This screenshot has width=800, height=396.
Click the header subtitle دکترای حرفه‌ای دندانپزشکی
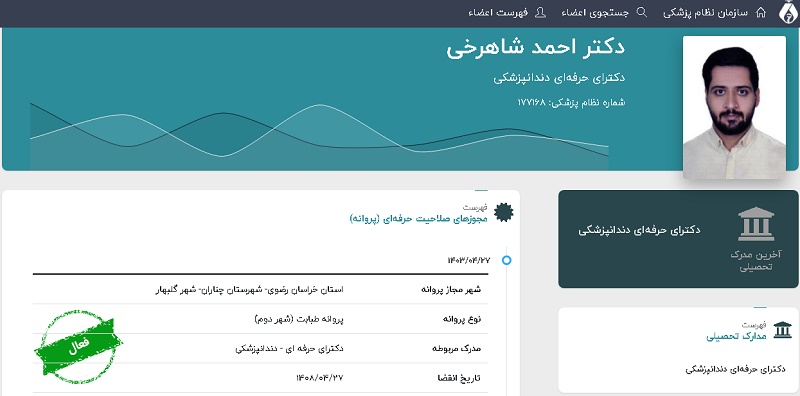tap(559, 78)
